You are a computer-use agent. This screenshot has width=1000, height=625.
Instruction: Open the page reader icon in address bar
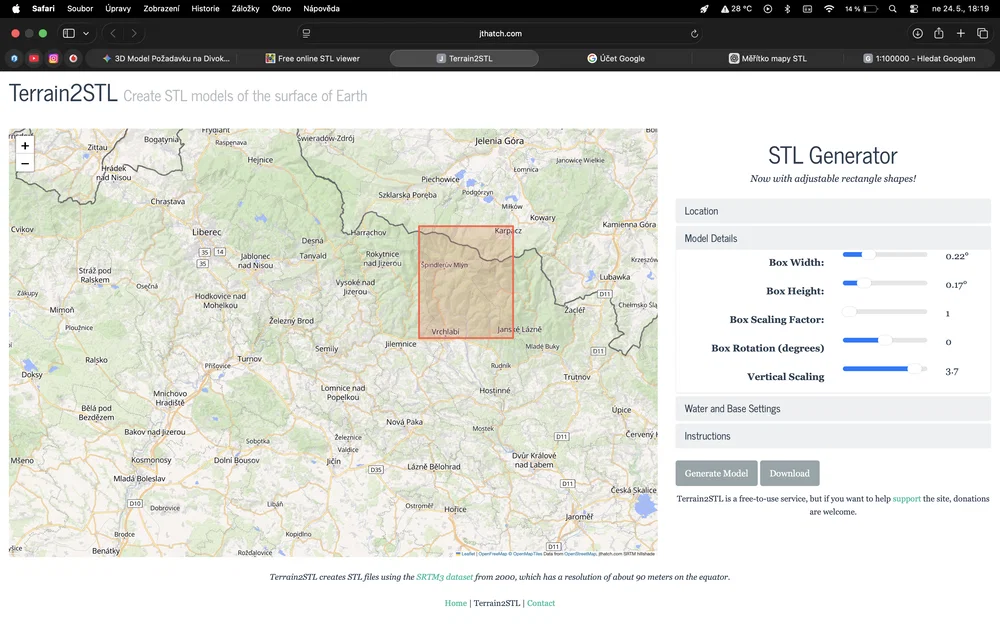pyautogui.click(x=306, y=34)
